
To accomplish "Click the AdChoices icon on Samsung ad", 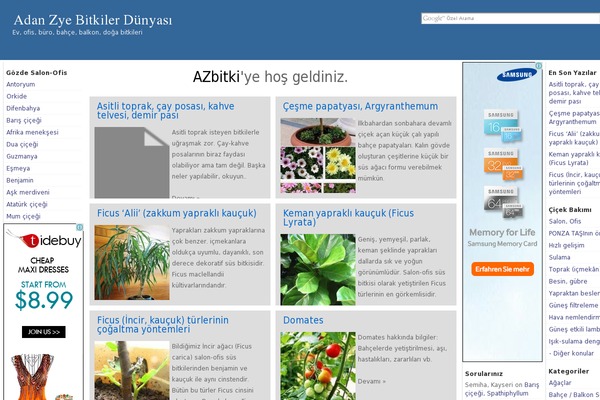I will 539,66.
